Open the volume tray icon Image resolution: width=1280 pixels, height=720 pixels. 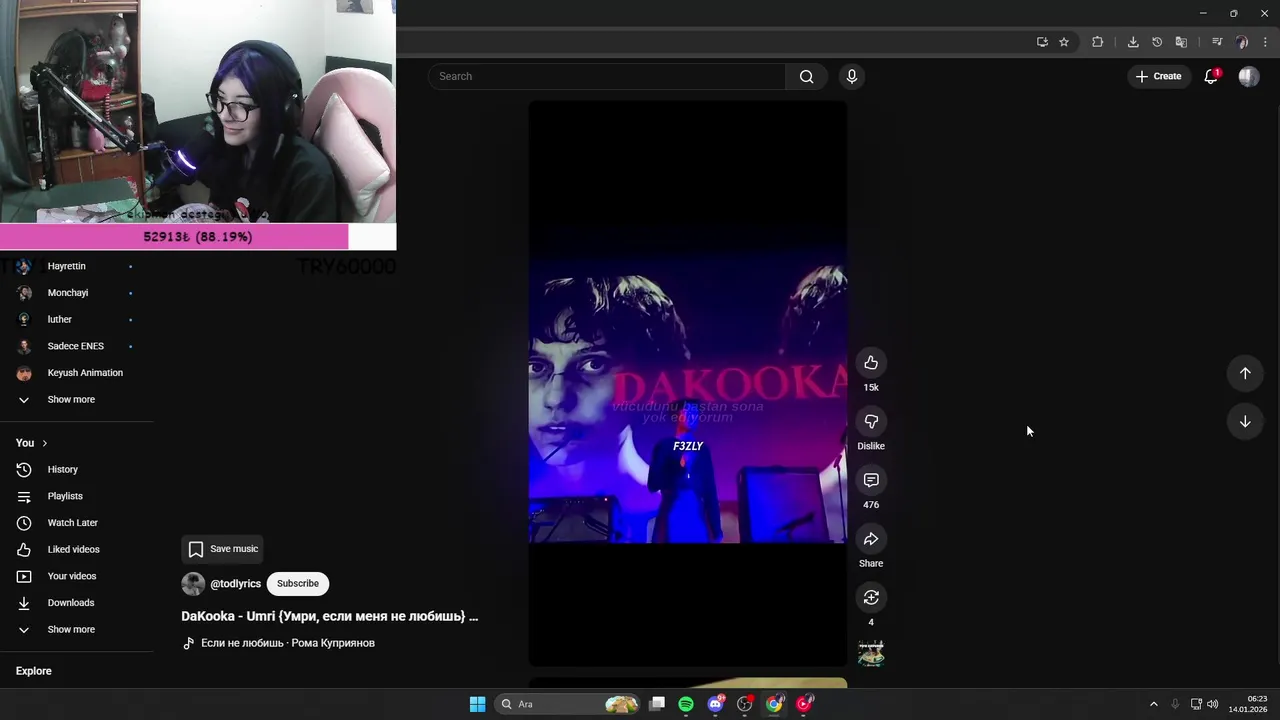(x=1213, y=704)
